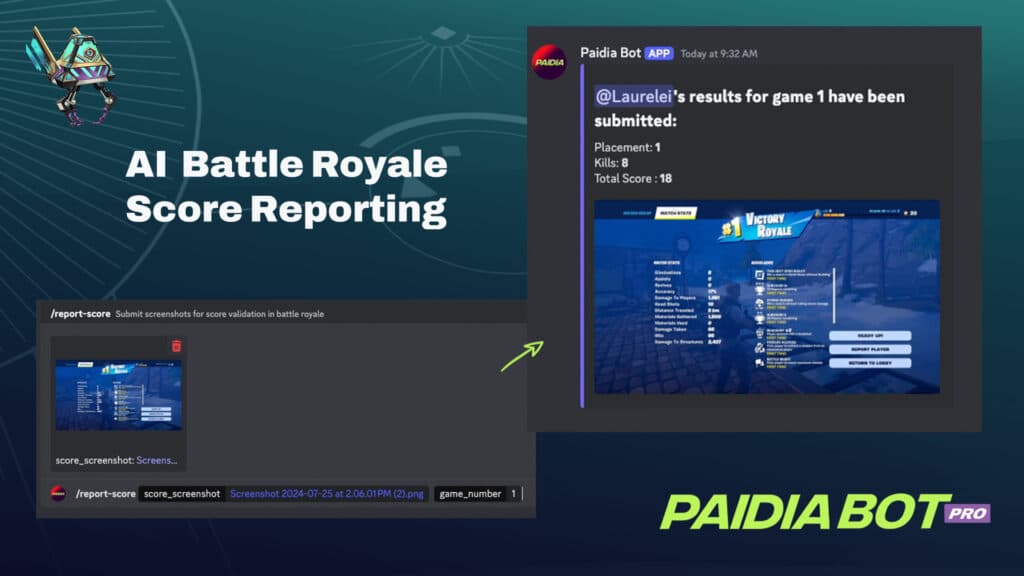Open the Paidia Bot username

point(610,53)
